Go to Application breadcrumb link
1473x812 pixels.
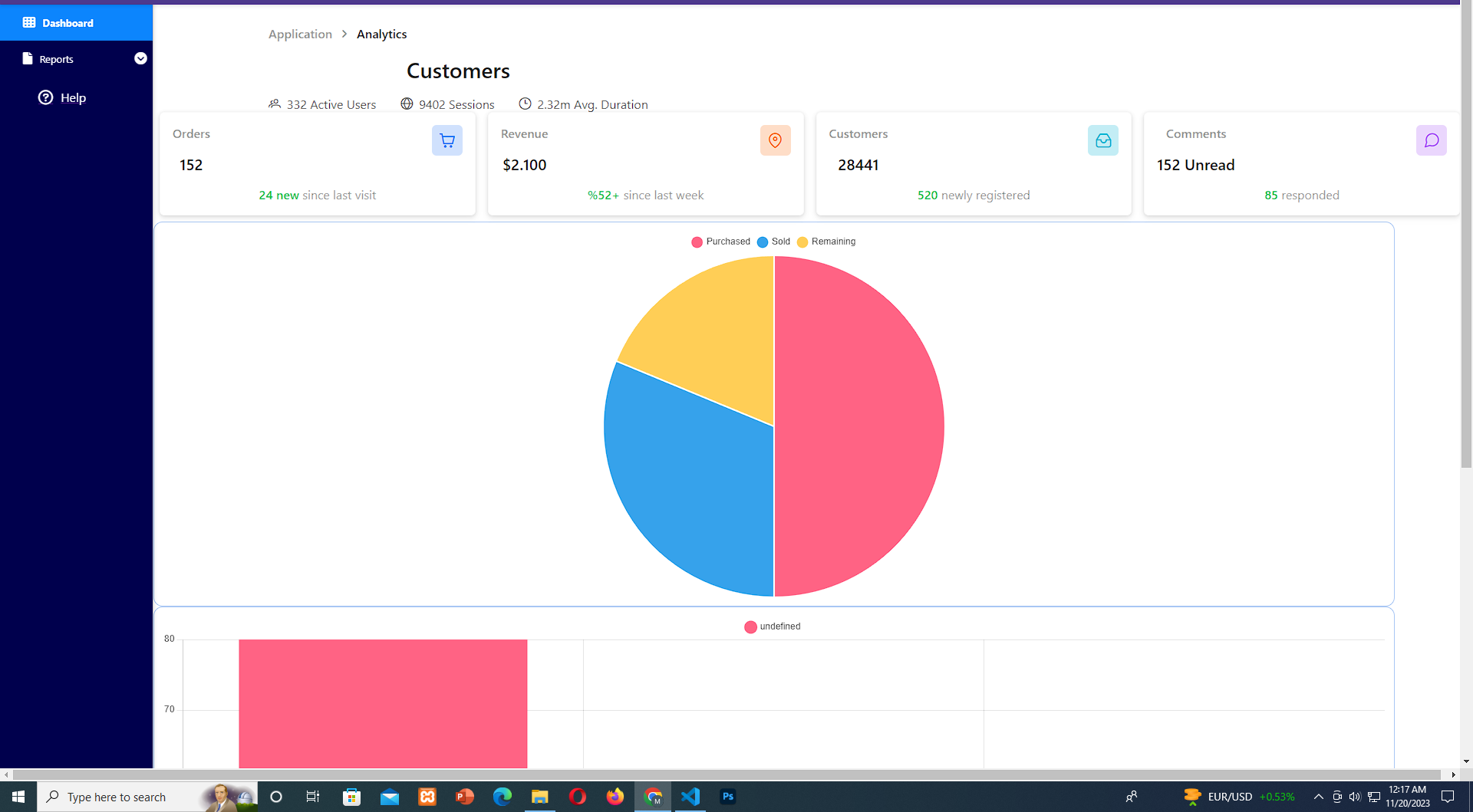pyautogui.click(x=300, y=34)
